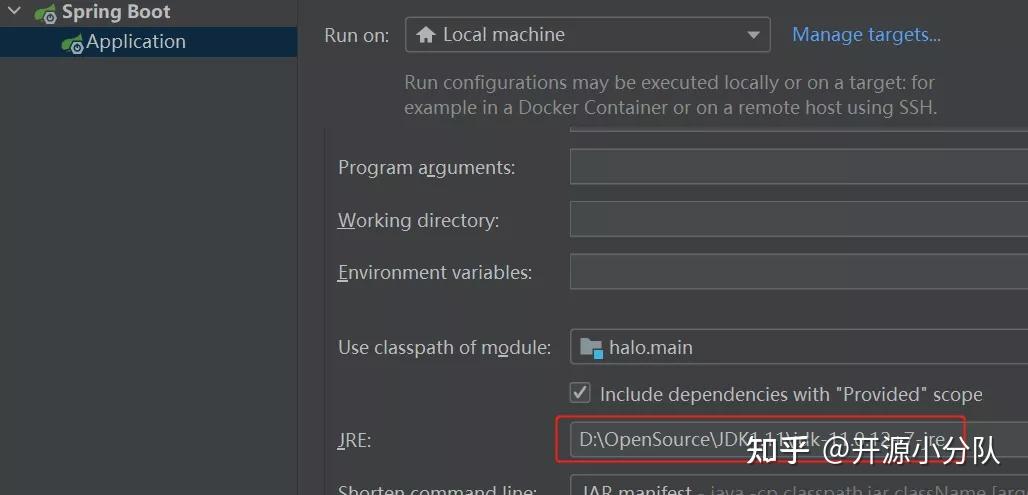Focus the Working directory field

pos(799,219)
